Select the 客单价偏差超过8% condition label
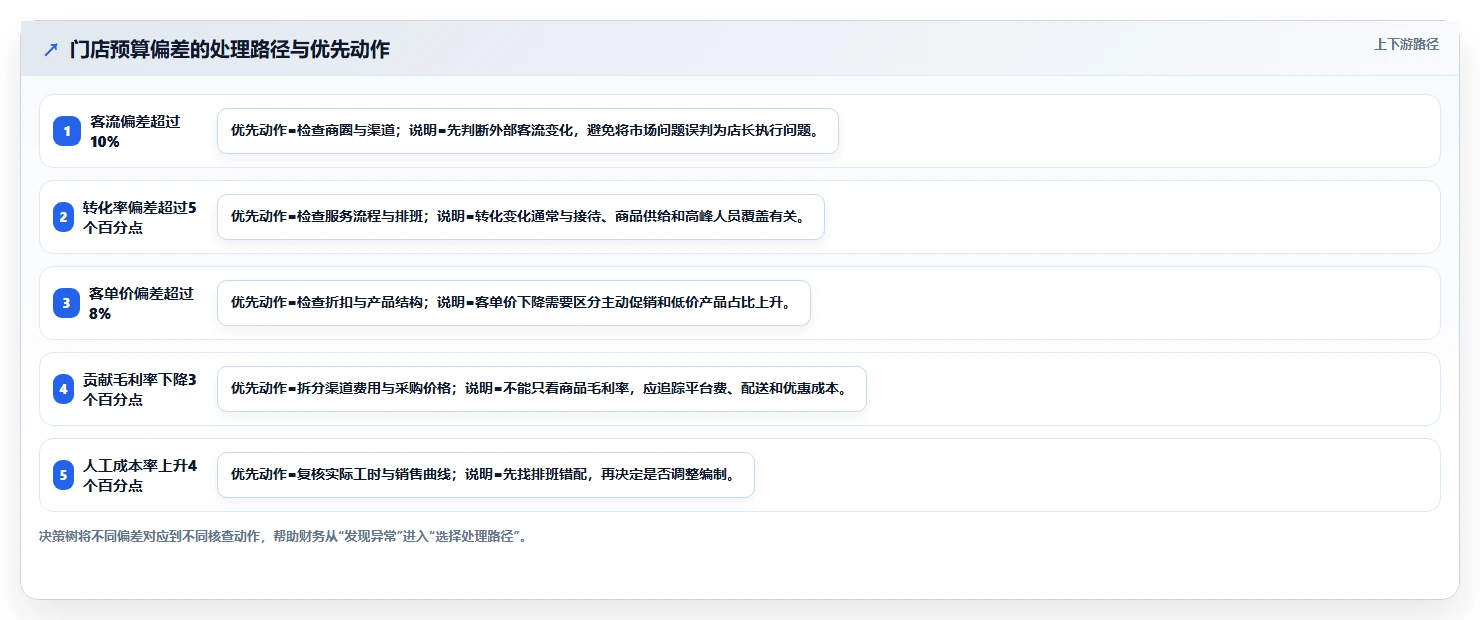This screenshot has width=1480, height=620. click(x=141, y=303)
